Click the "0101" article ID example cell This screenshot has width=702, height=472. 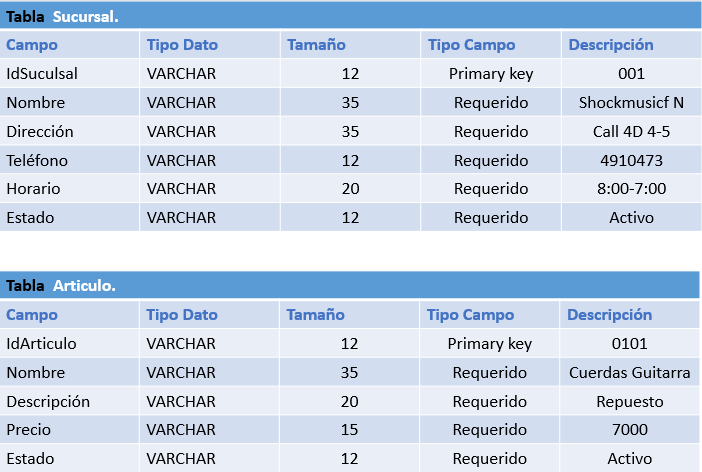[x=630, y=343]
